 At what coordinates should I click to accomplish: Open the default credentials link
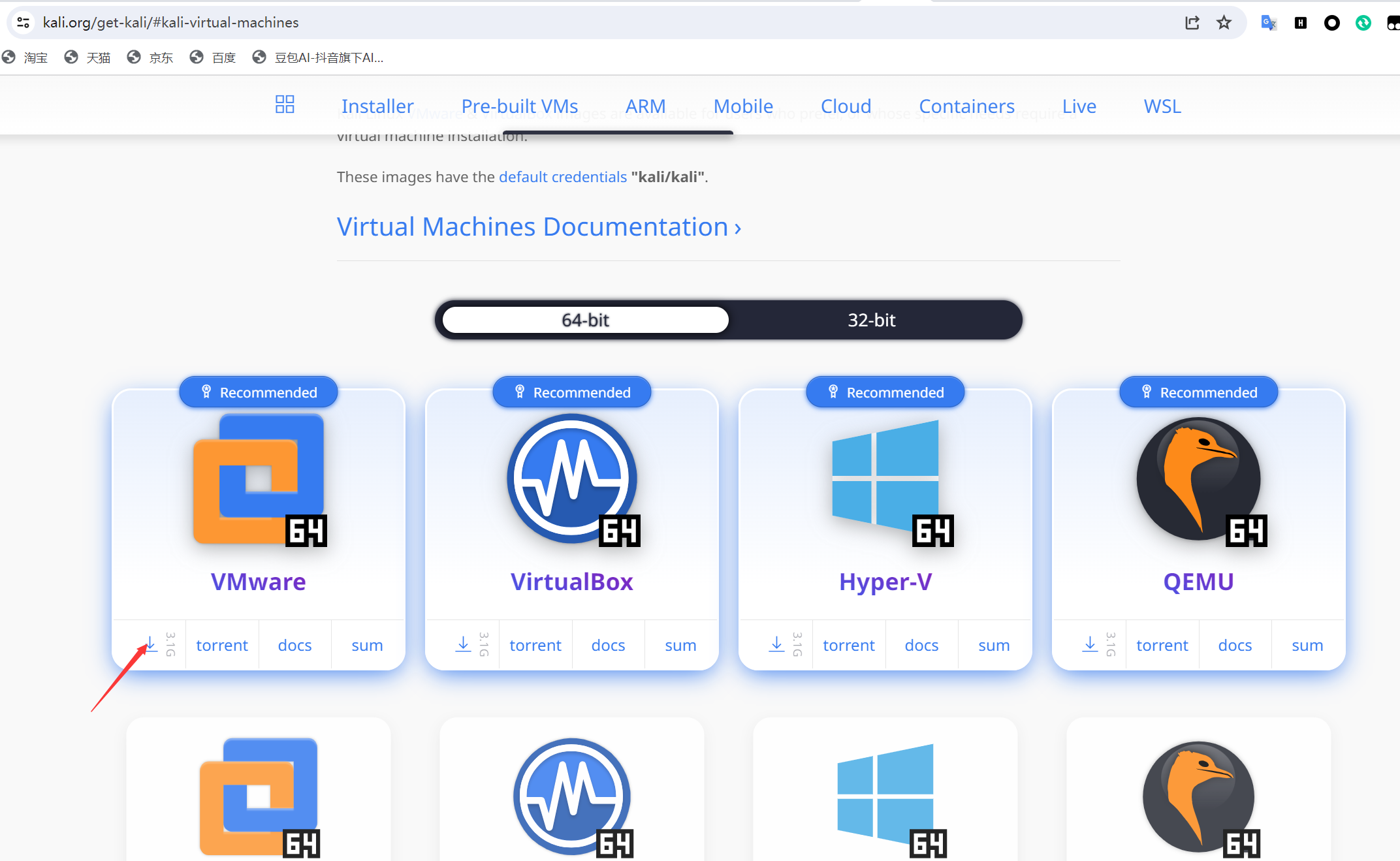click(563, 177)
